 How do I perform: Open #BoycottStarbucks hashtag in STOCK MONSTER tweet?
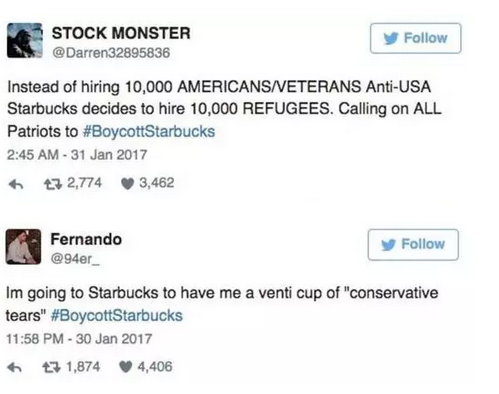click(149, 131)
